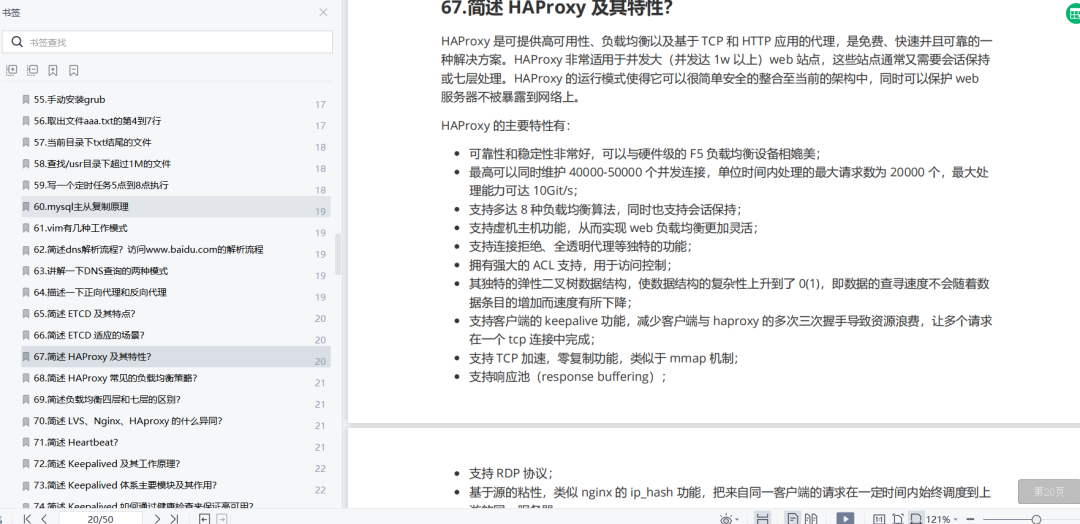Viewport: 1080px width, 524px height.
Task: Go to previous page arrow
Action: point(44,518)
